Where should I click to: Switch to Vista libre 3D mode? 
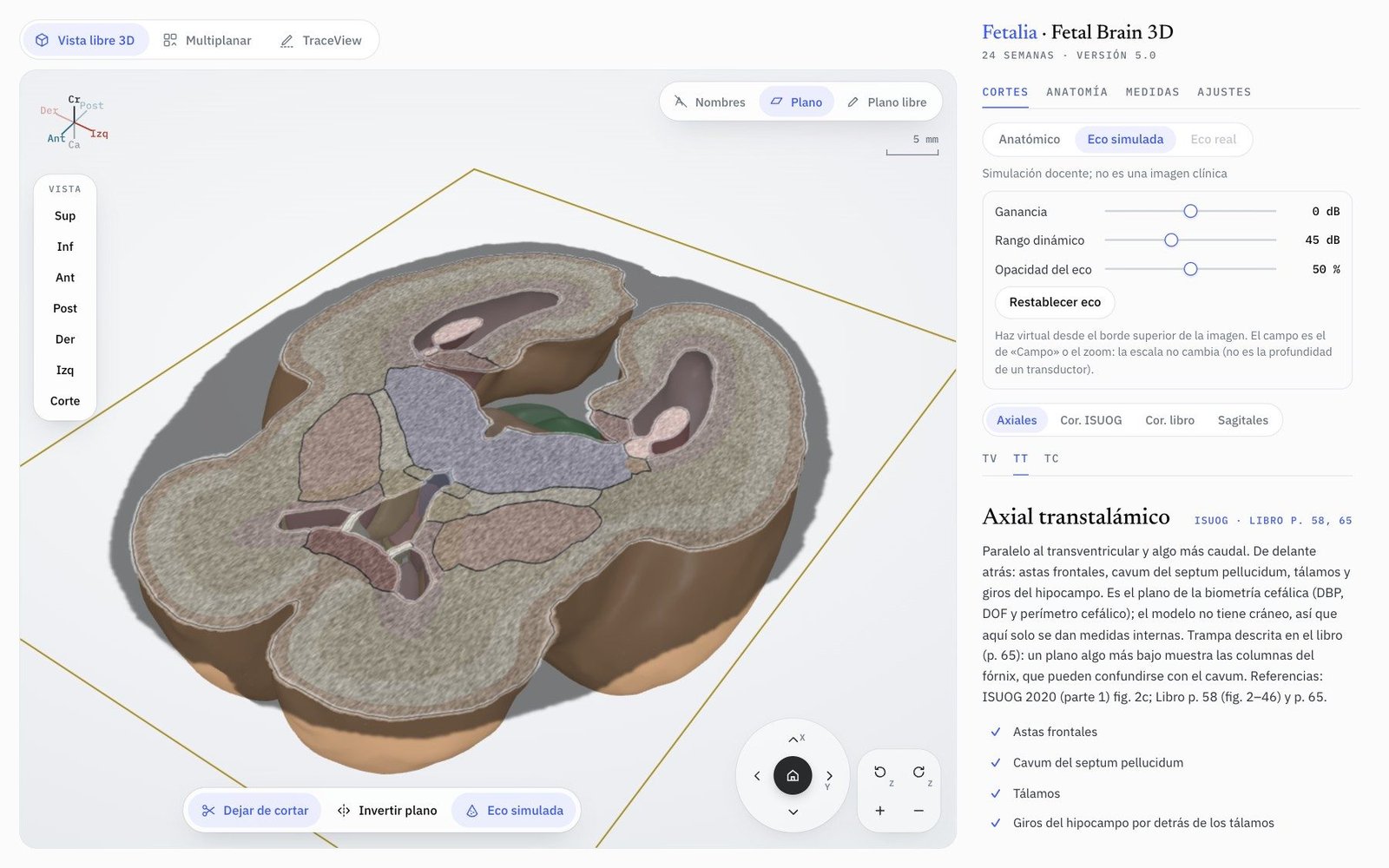point(85,40)
